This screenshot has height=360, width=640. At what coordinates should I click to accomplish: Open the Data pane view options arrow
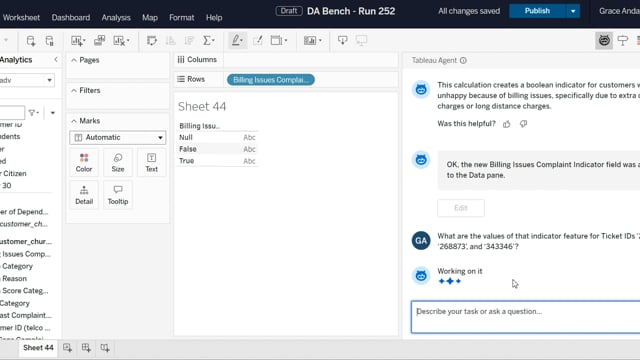(53, 113)
